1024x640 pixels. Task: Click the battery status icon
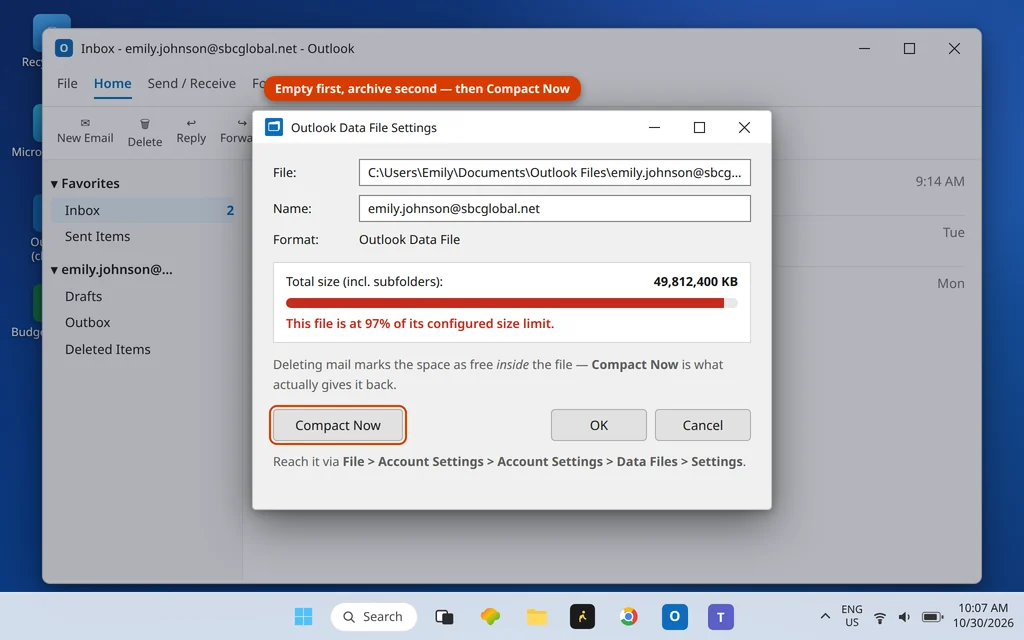932,617
